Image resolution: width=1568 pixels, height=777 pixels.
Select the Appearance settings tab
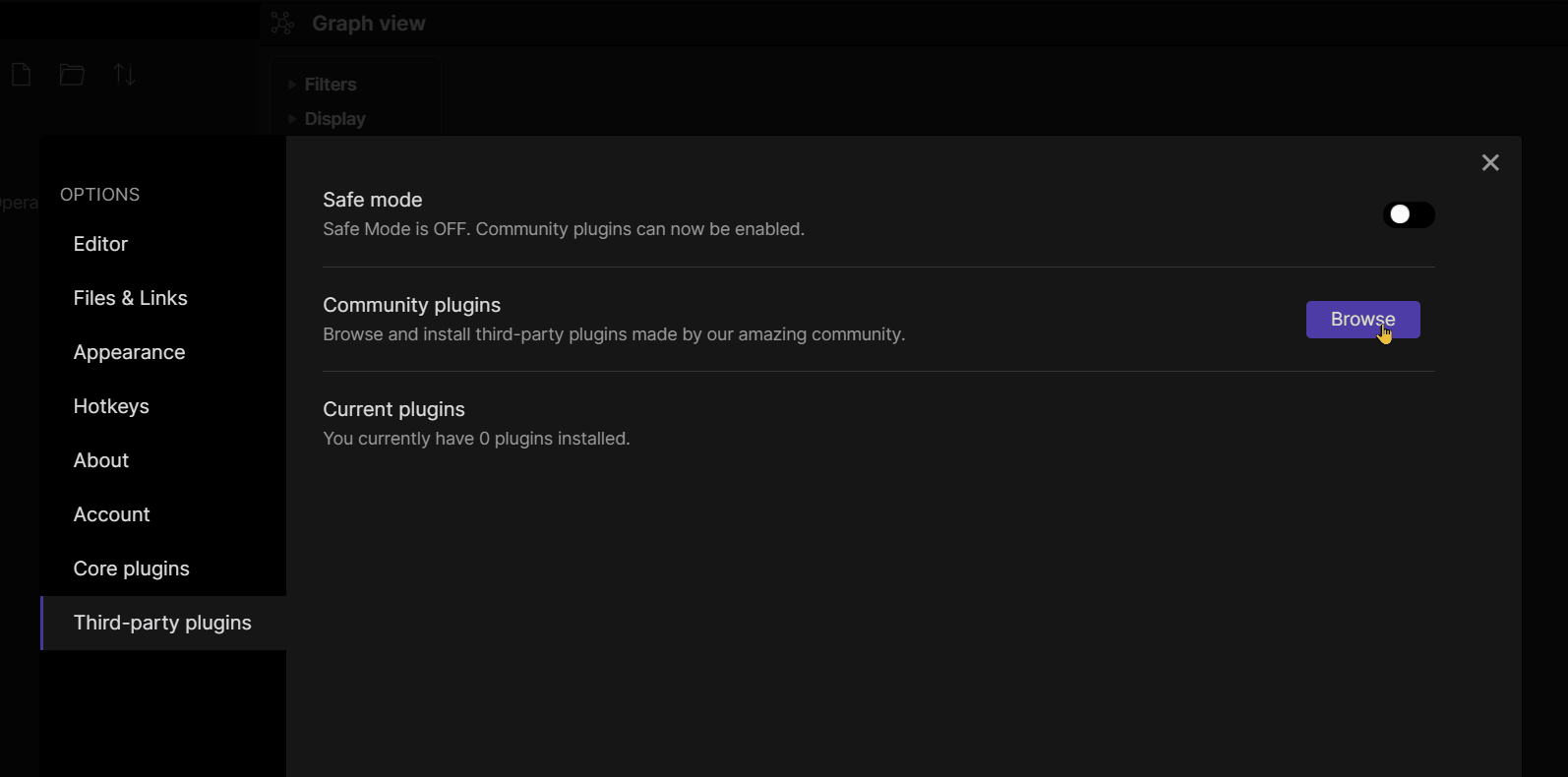point(129,352)
